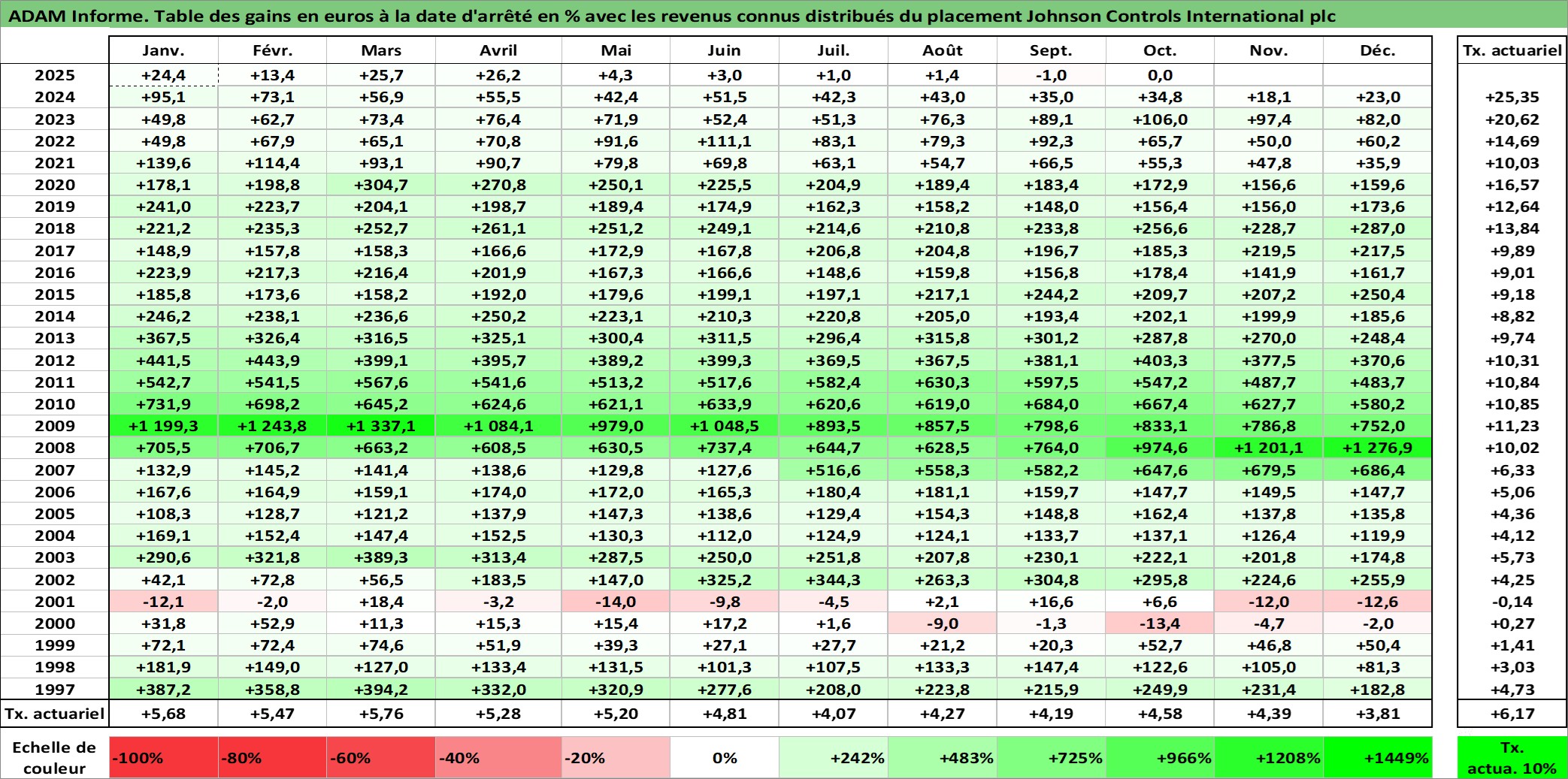Select the +1449% bright green swatch
The image size is (1568, 779).
[1378, 757]
